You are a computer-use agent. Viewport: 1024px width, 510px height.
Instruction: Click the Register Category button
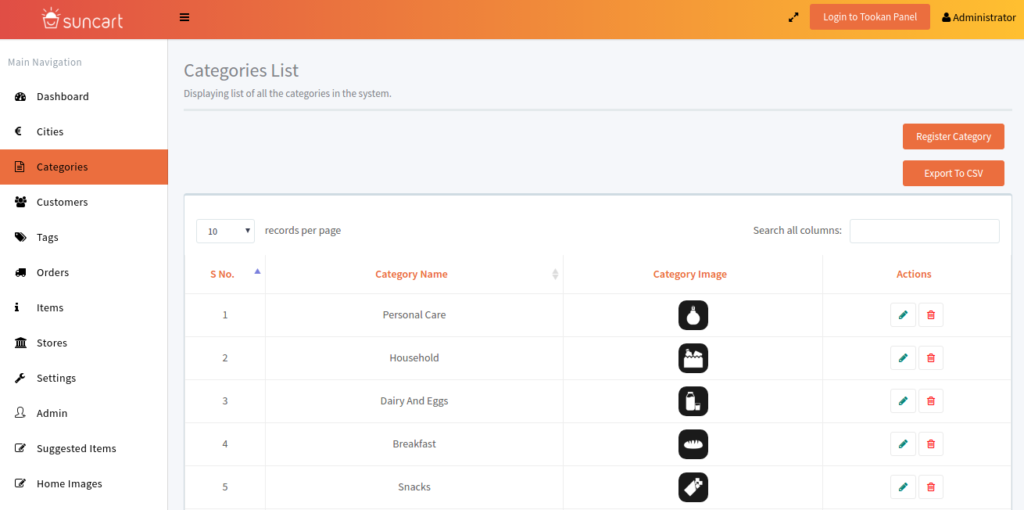click(x=953, y=137)
